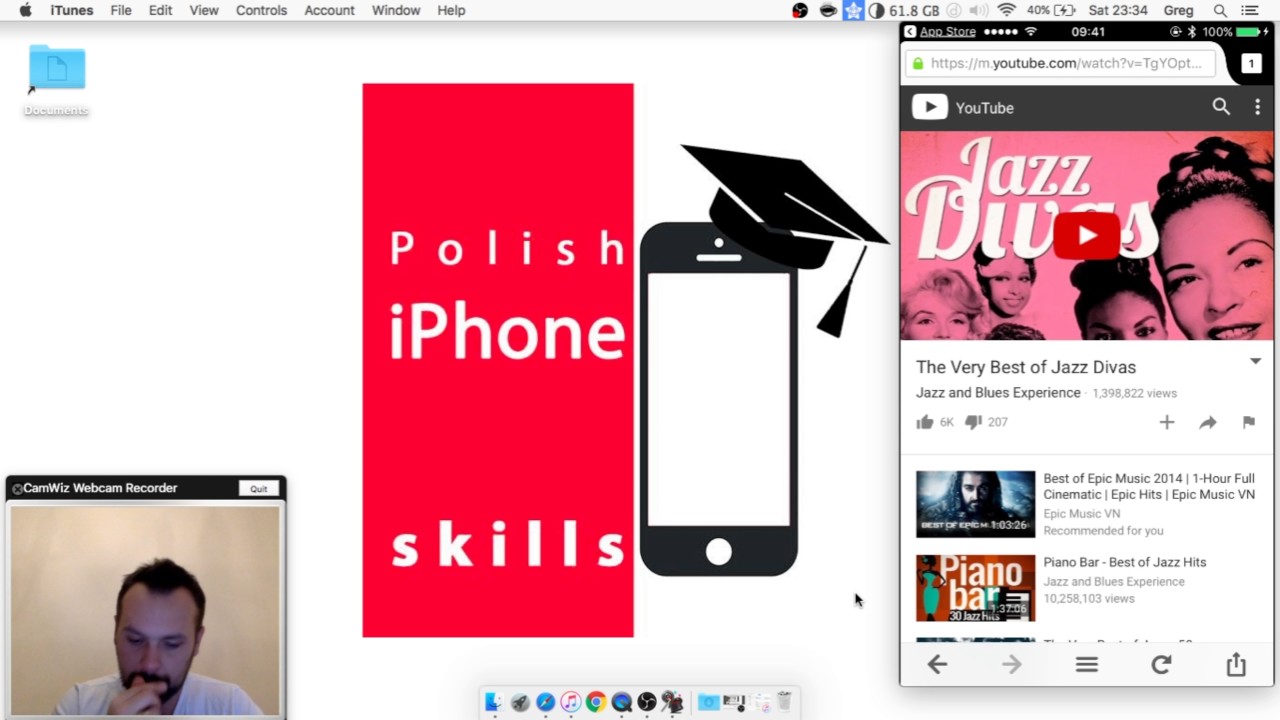Open the Help menu
Viewport: 1280px width, 720px height.
pos(451,10)
